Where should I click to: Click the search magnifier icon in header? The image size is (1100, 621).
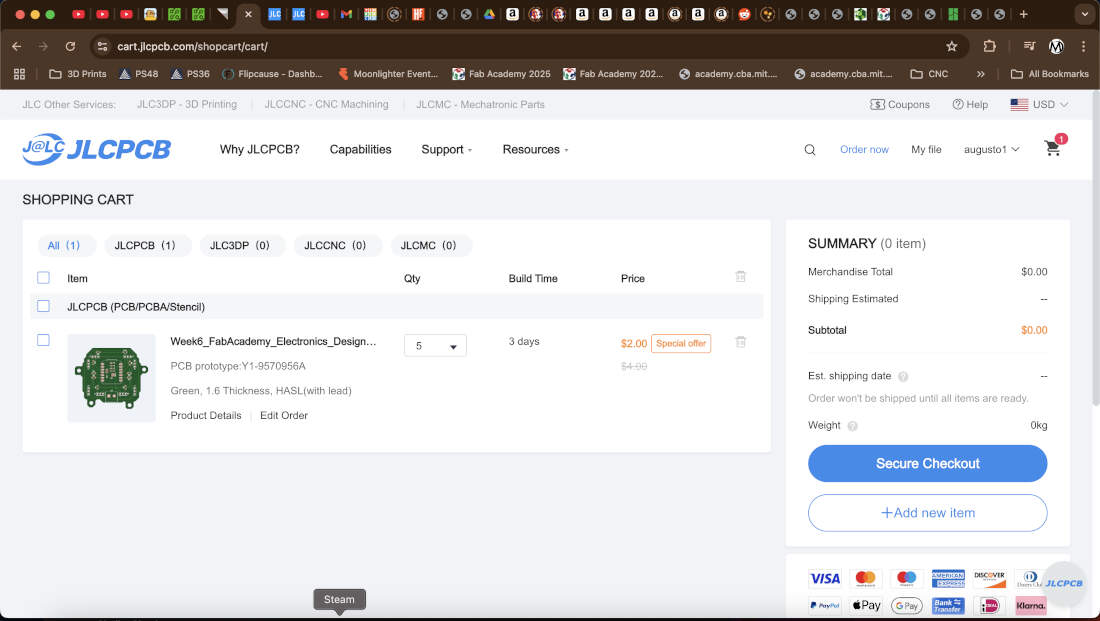click(810, 149)
